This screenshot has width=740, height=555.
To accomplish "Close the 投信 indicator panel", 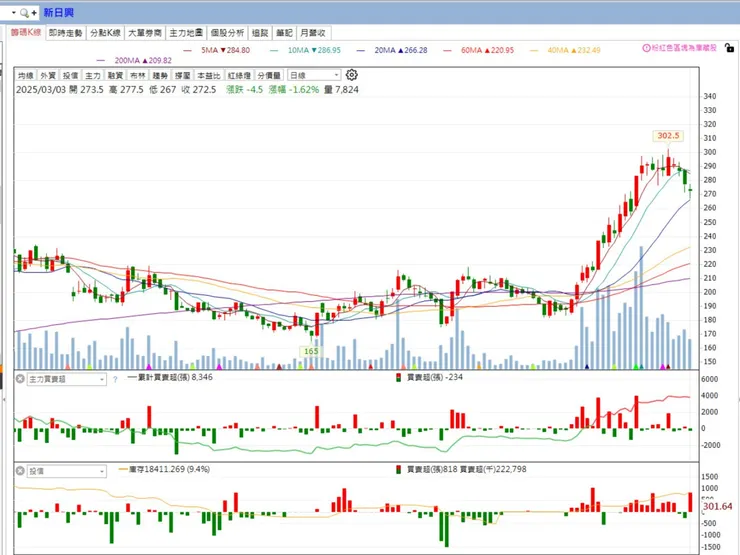I will click(x=19, y=470).
